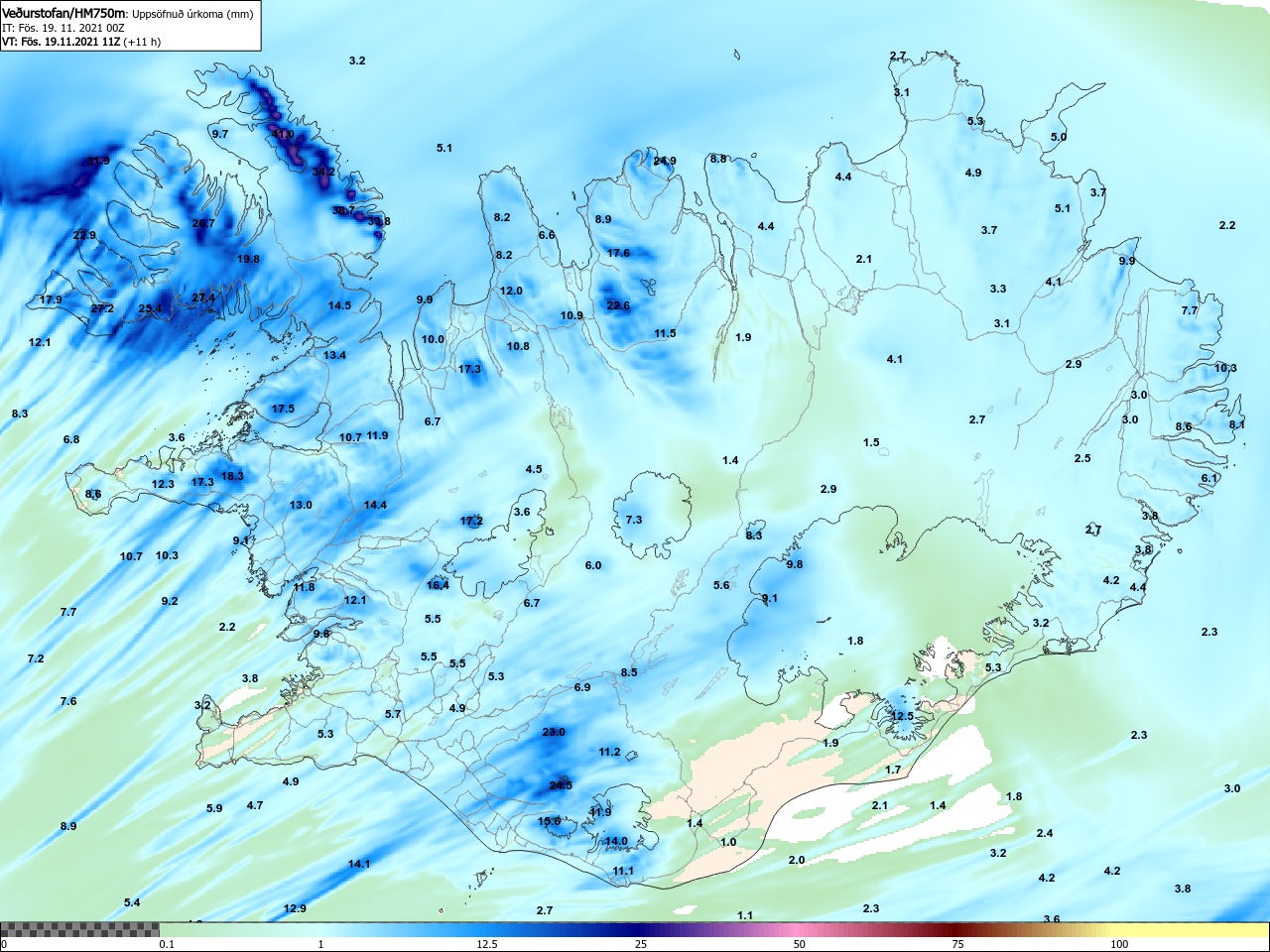The image size is (1270, 952).
Task: Select the 7.3 glacier precipitation value
Action: [634, 520]
